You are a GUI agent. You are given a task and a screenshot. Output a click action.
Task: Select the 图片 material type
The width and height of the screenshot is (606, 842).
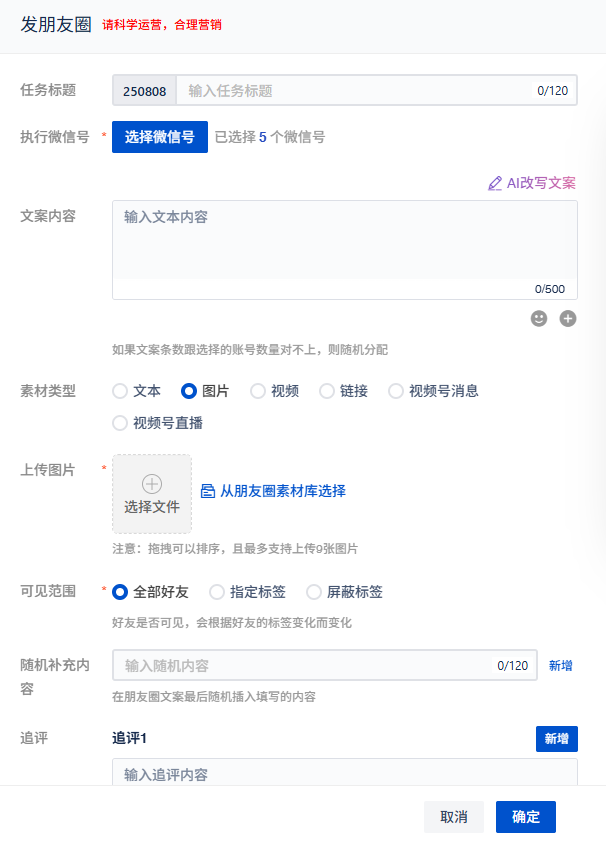click(189, 391)
